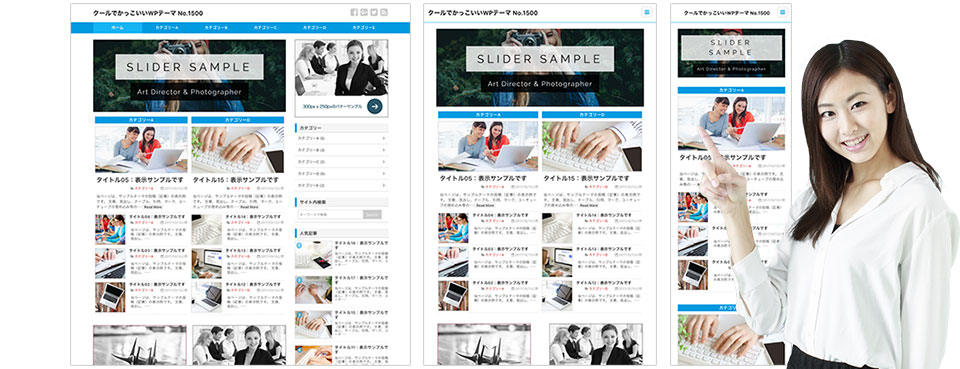Viewport: 960px width, 369px height.
Task: Select the ホーム tab in the blue navigation bar
Action: point(118,28)
